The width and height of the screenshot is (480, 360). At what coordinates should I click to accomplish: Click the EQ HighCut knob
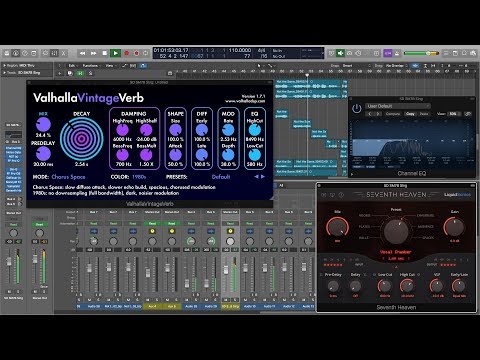pos(255,130)
